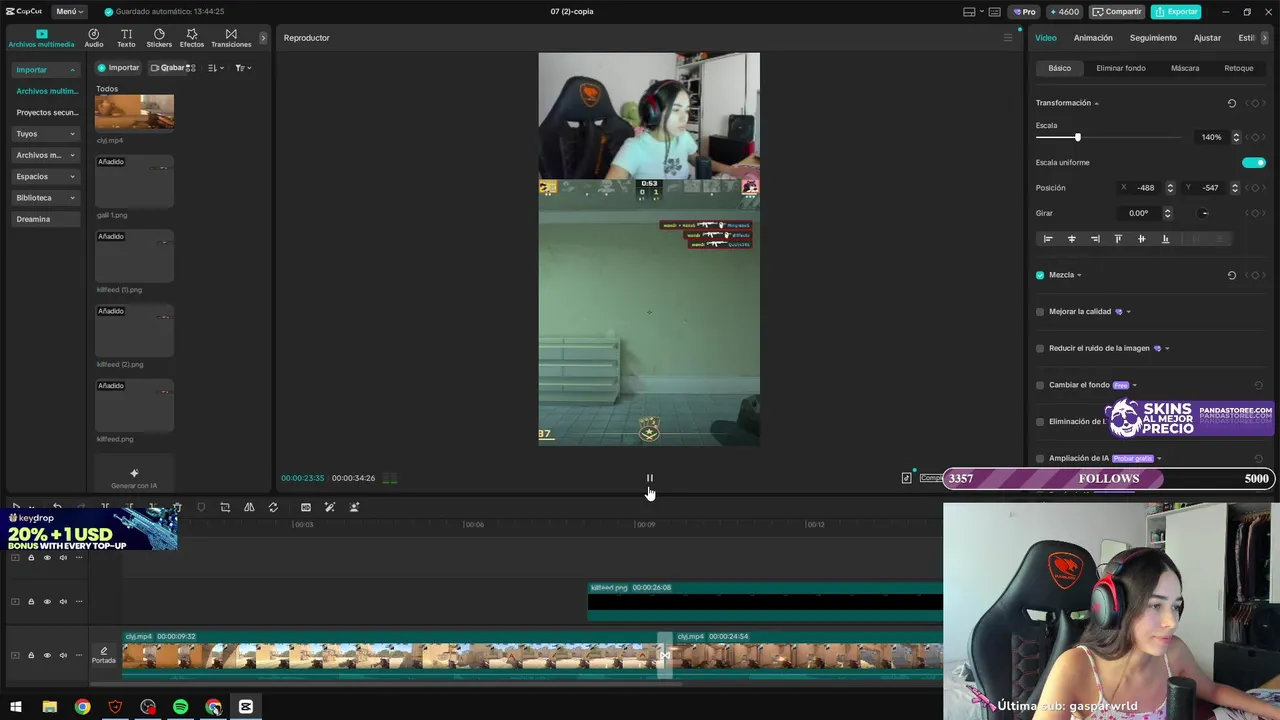
Task: Select the Máscara sub-tab
Action: pyautogui.click(x=1185, y=68)
